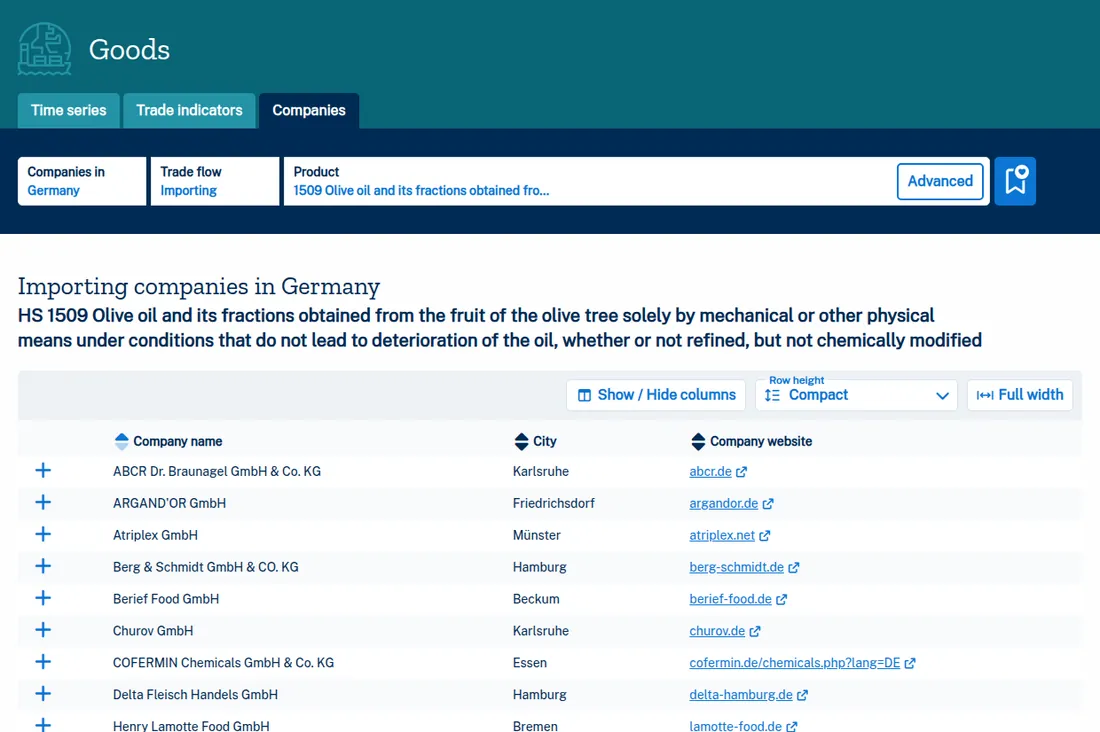The width and height of the screenshot is (1100, 732).
Task: Change the Trade flow Importing selector
Action: tap(215, 181)
